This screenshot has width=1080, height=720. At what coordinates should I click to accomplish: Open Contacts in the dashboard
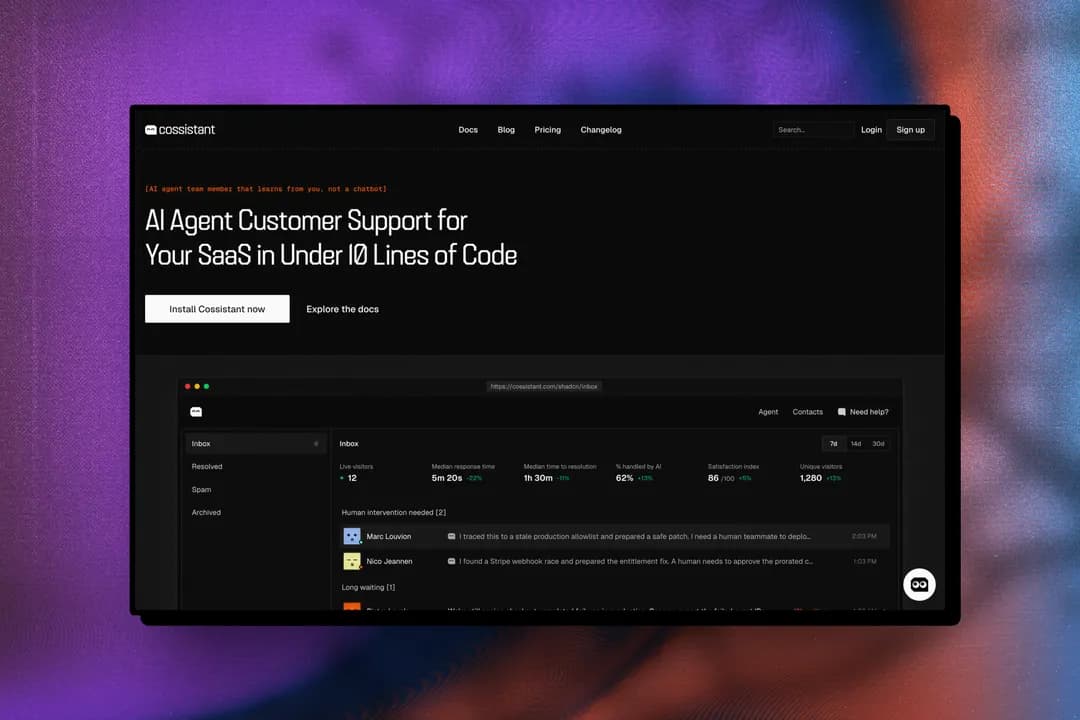click(807, 412)
